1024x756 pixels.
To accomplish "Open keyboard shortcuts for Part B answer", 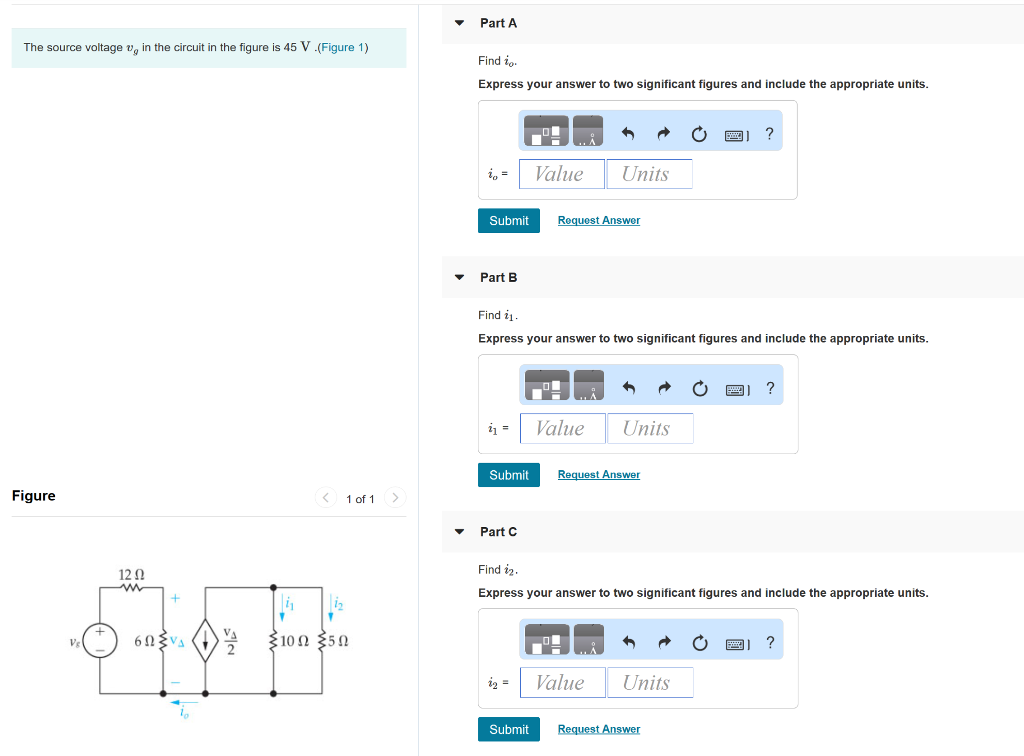I will tap(737, 387).
